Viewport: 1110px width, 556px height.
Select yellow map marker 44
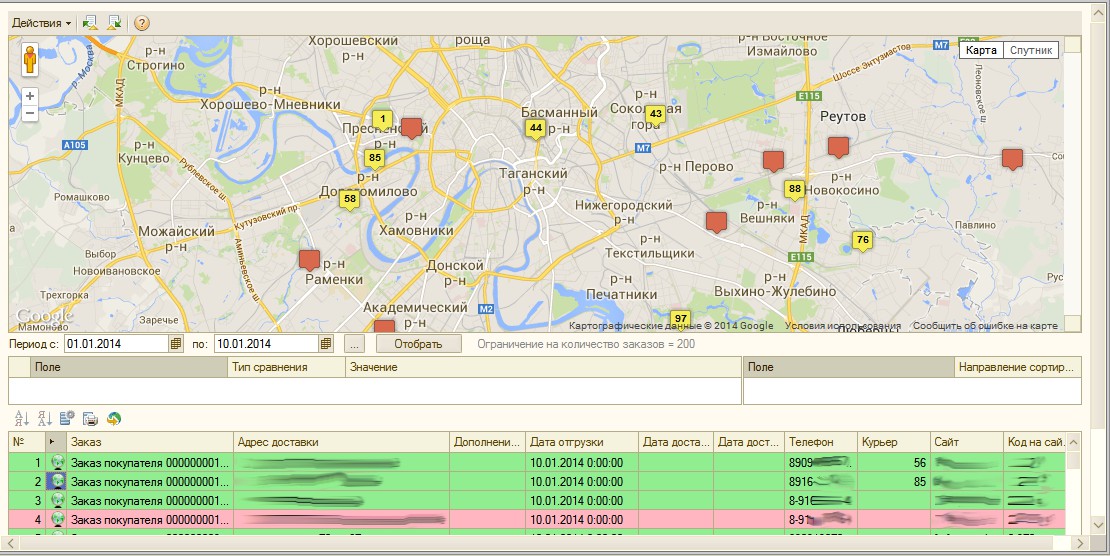click(x=535, y=130)
